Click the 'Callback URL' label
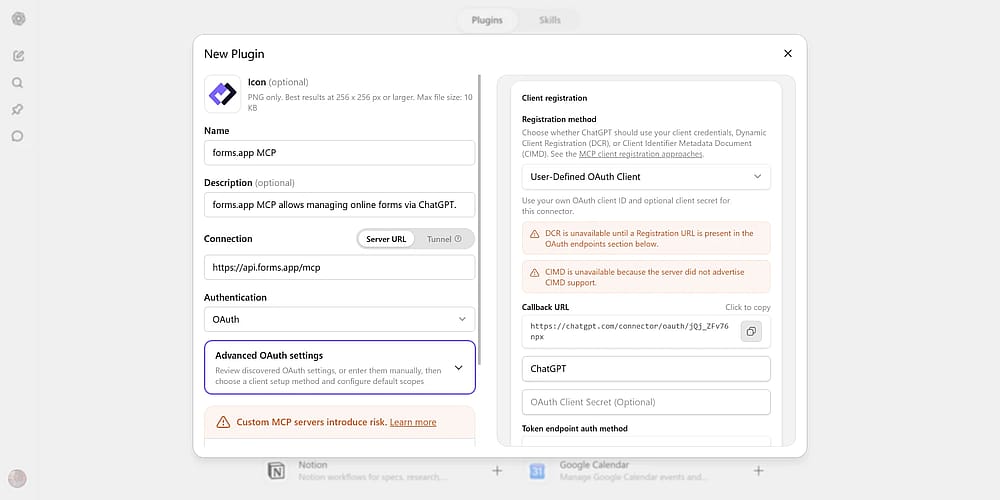 click(x=545, y=307)
